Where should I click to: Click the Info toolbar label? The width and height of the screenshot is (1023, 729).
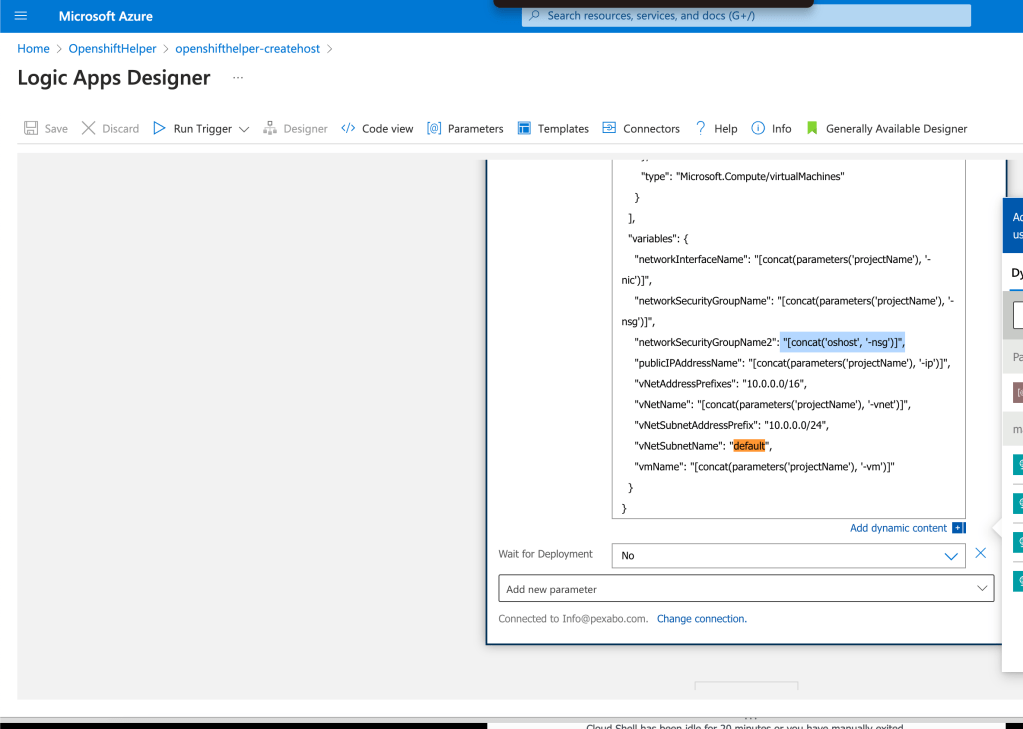(781, 129)
